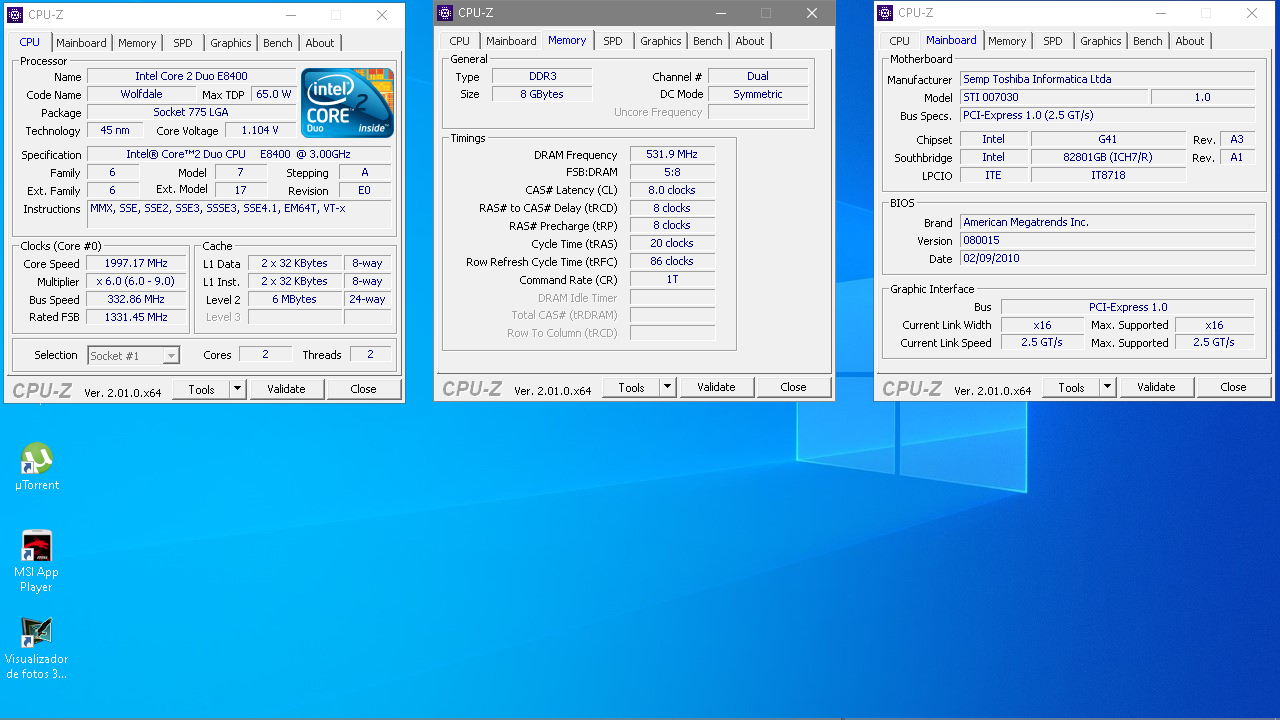
Task: Open Mainboard tab in middle CPU-Z window
Action: (x=511, y=41)
